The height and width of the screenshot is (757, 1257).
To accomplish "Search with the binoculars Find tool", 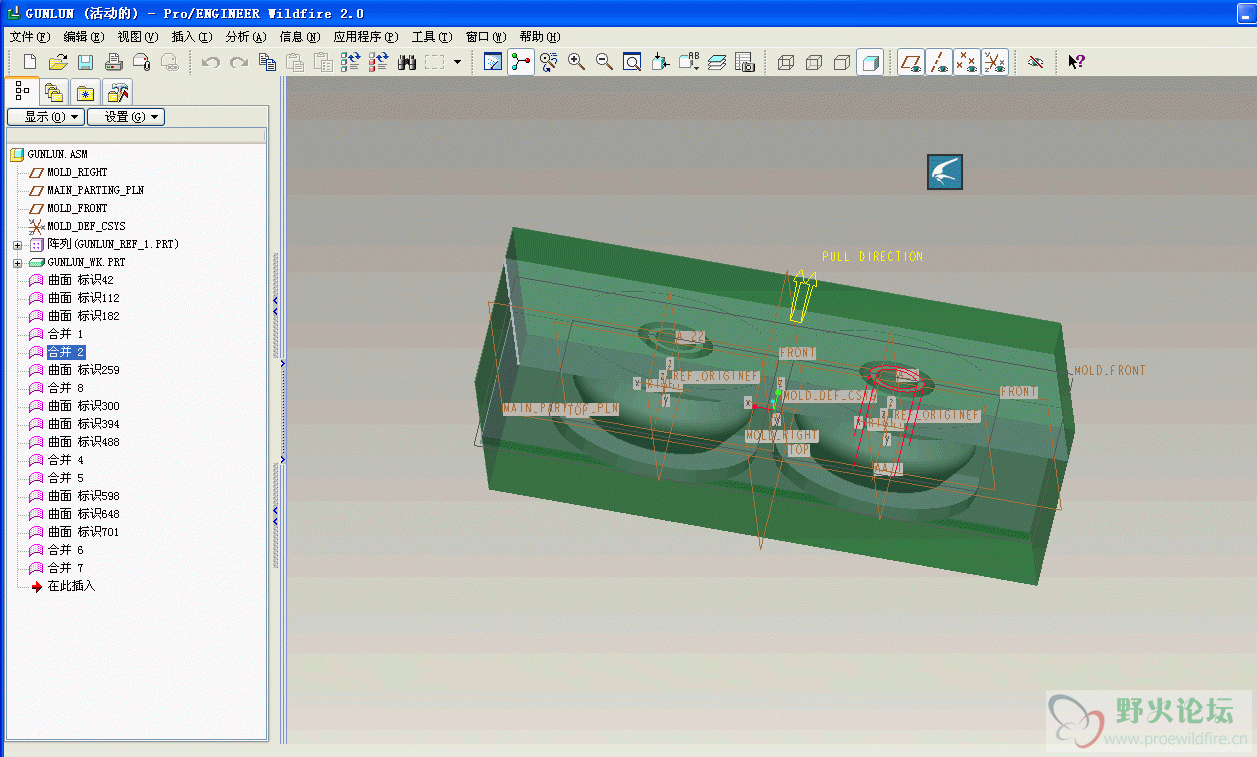I will [406, 62].
